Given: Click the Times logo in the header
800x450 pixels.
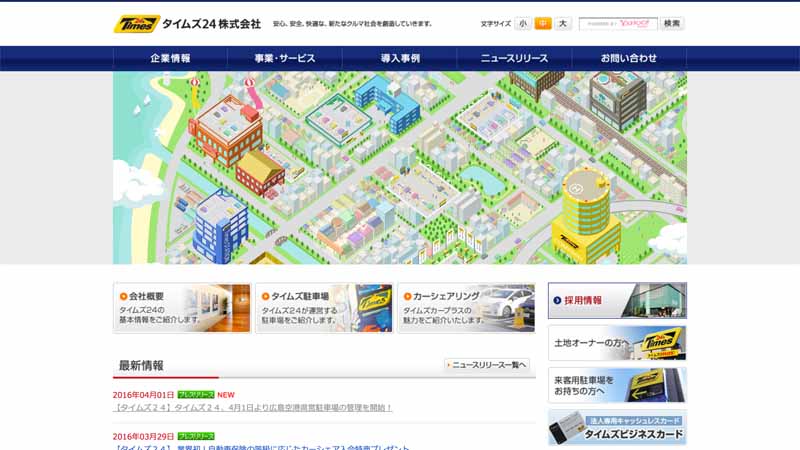Looking at the screenshot, I should tap(136, 23).
